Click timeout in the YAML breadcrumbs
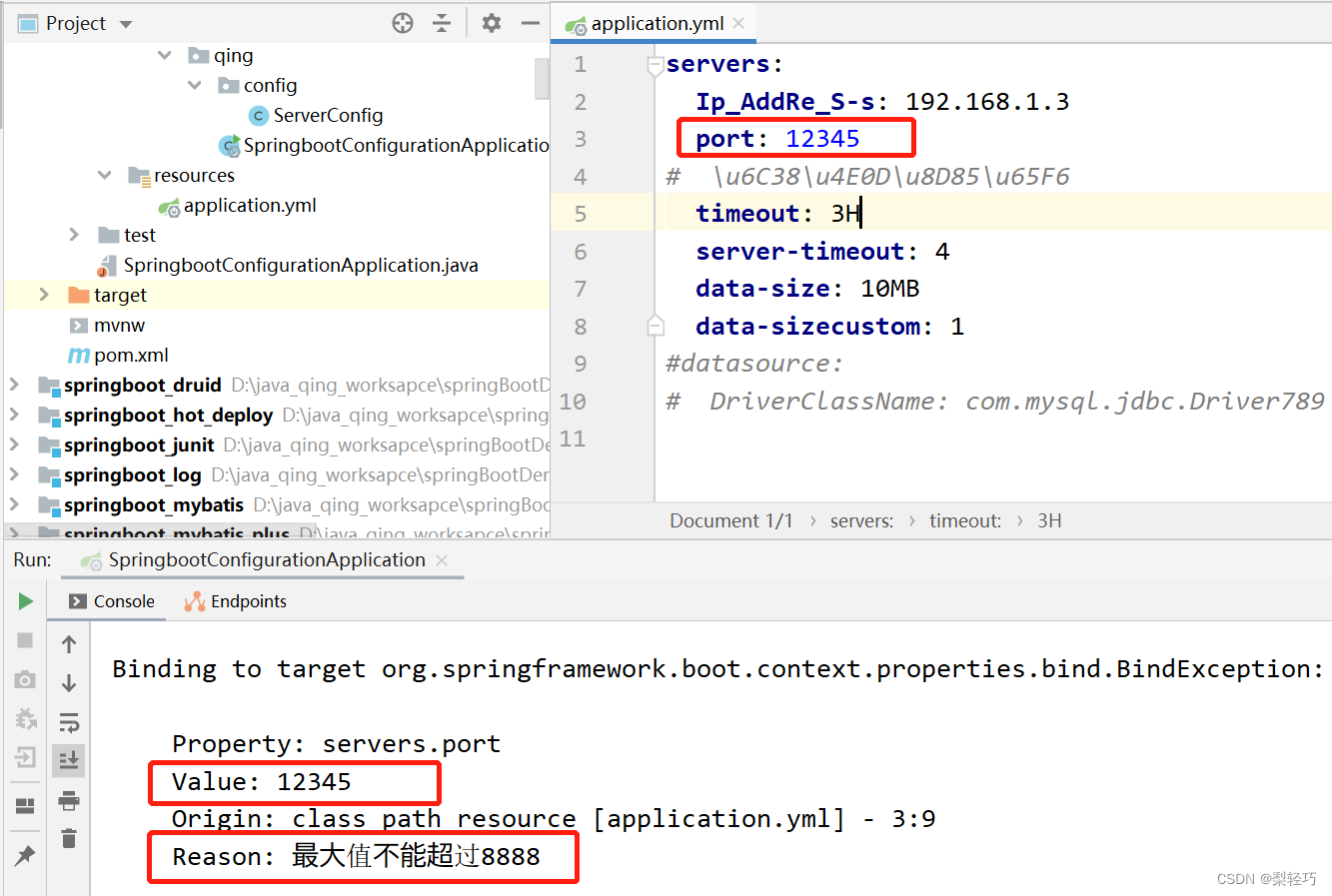Screen dimensions: 1332x896 coord(964,520)
